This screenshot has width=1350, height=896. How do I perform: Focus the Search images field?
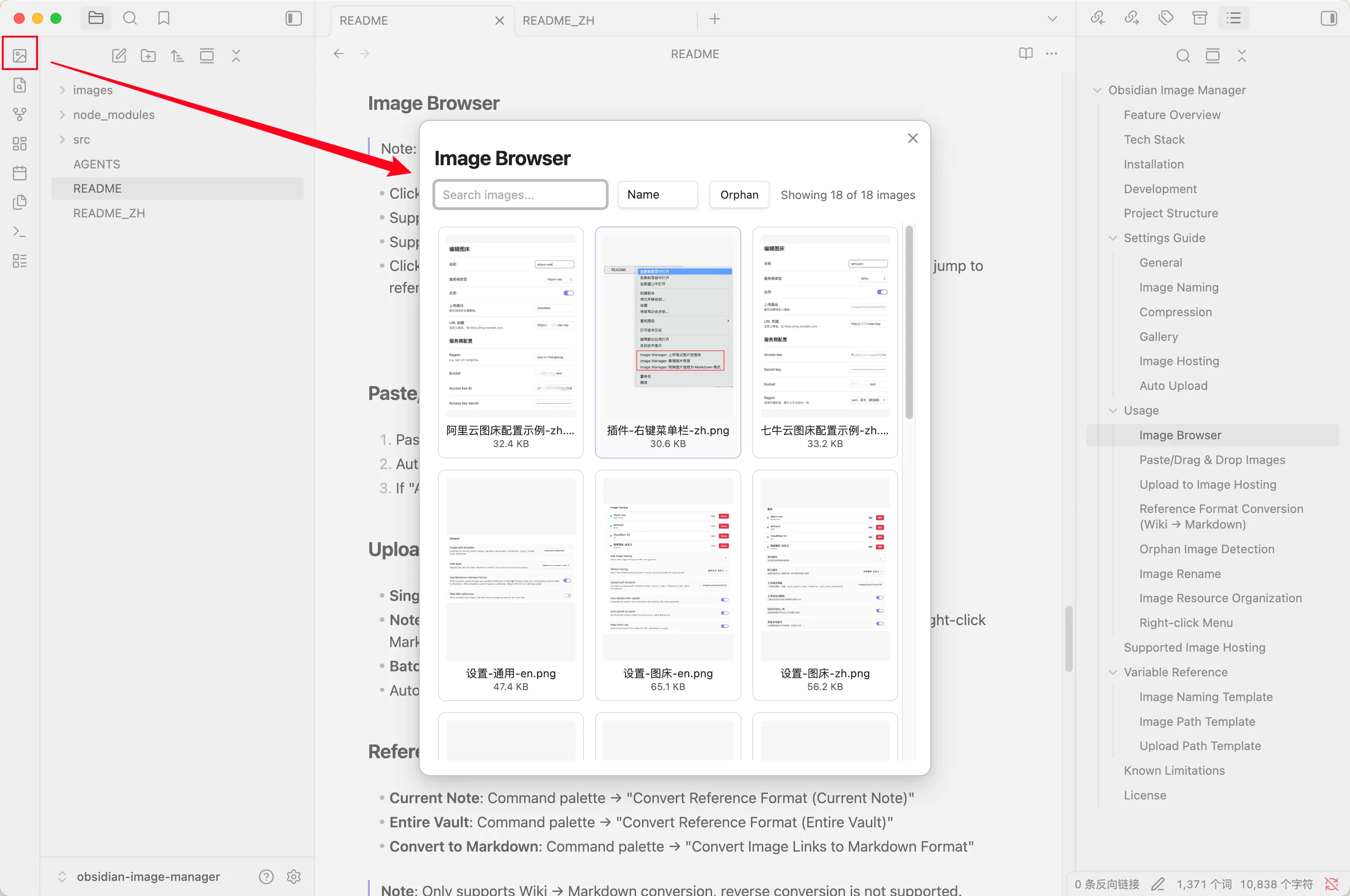click(520, 195)
